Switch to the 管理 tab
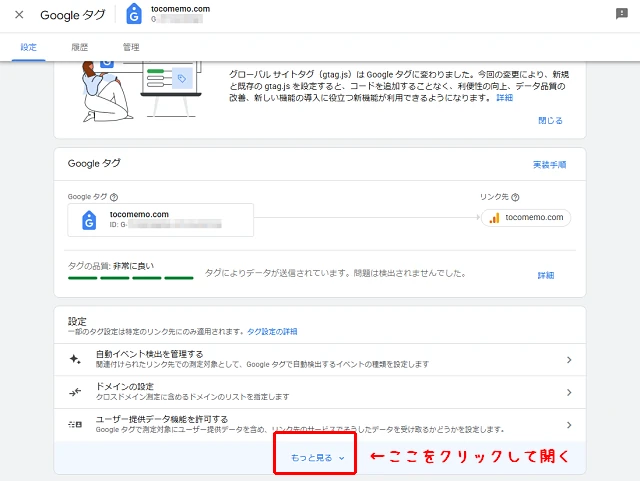 click(x=131, y=47)
